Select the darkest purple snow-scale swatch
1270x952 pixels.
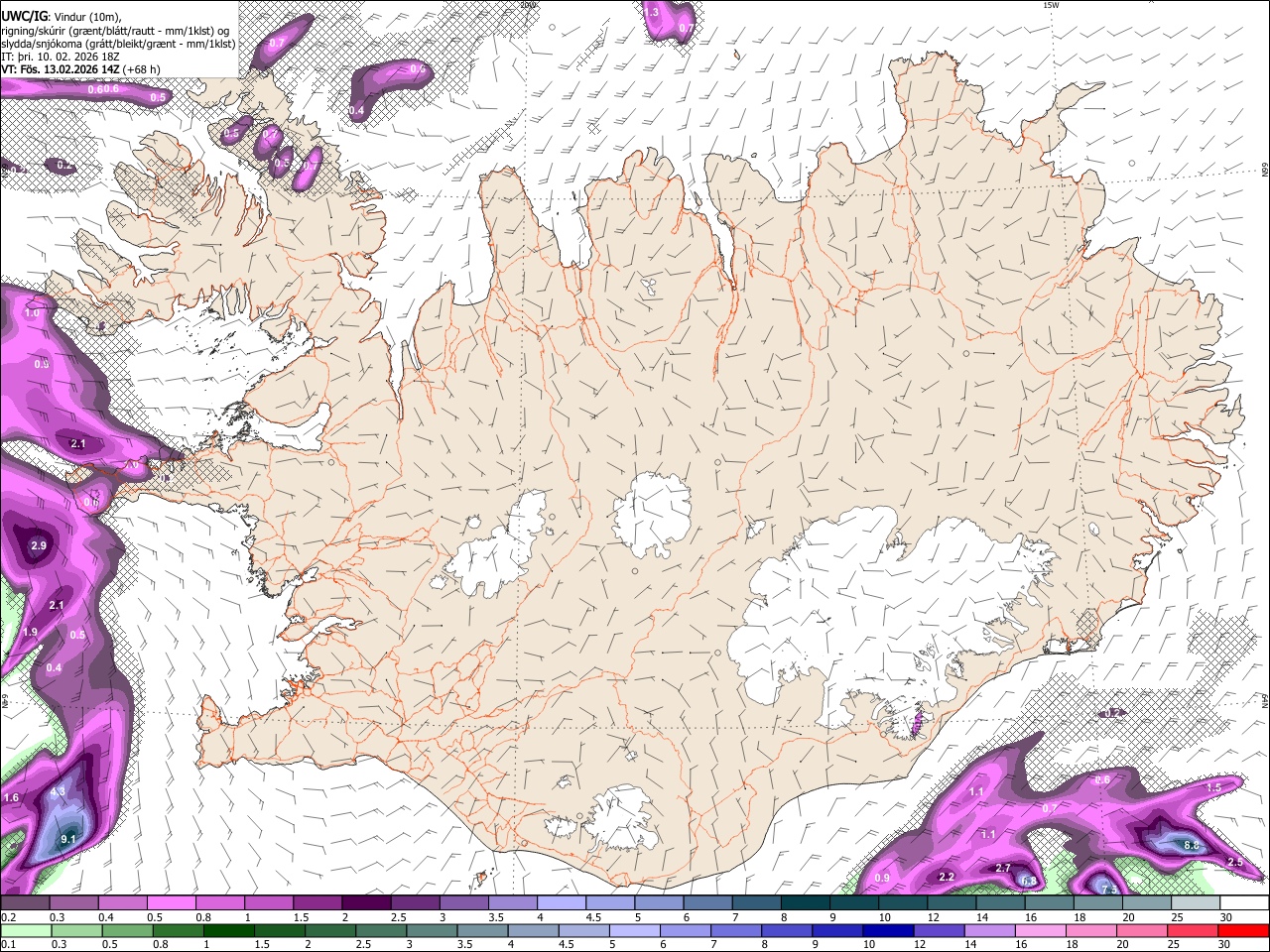365,903
